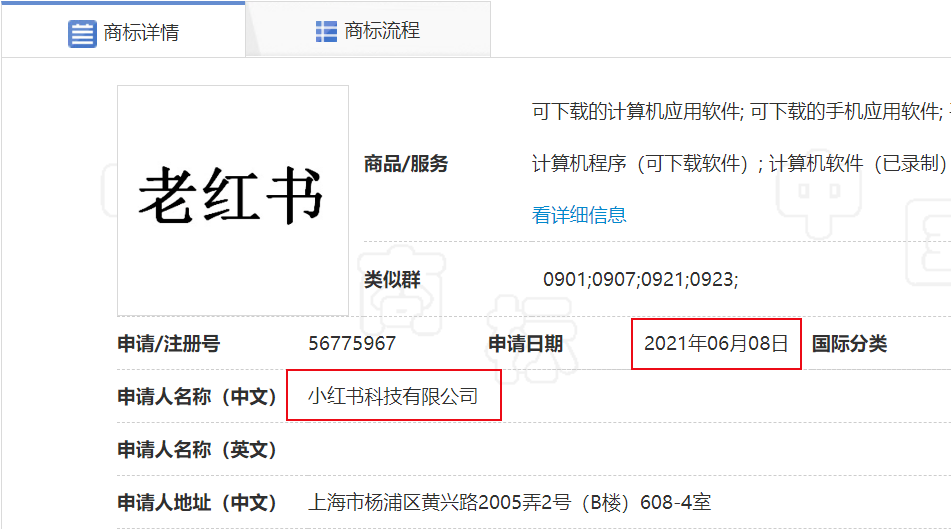
Task: Click the 申请日期 label
Action: tap(525, 343)
